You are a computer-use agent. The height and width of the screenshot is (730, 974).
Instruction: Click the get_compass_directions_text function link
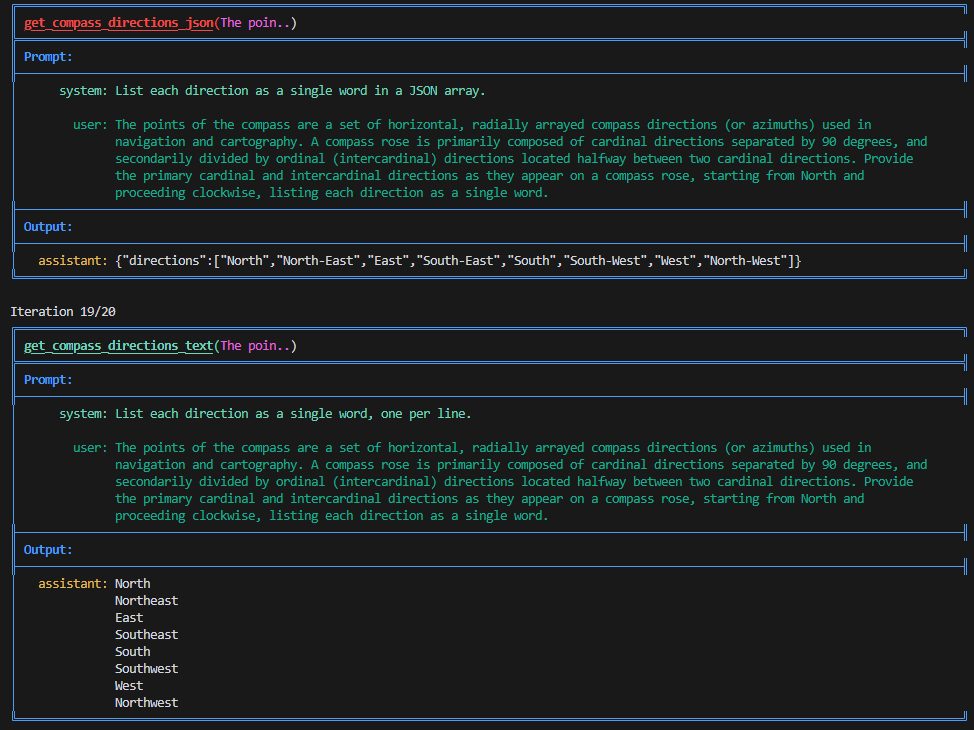(118, 346)
